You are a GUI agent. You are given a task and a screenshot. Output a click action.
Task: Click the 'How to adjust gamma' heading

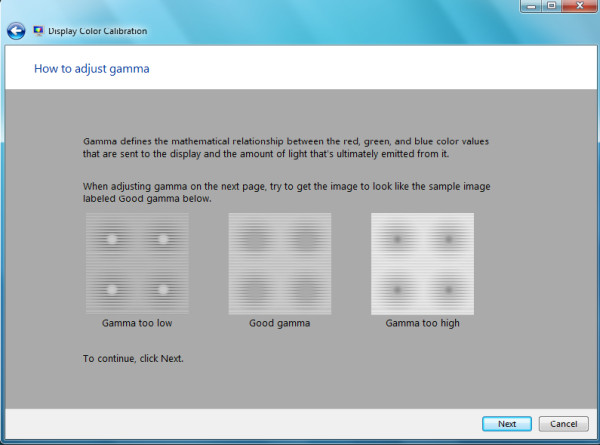pyautogui.click(x=92, y=69)
